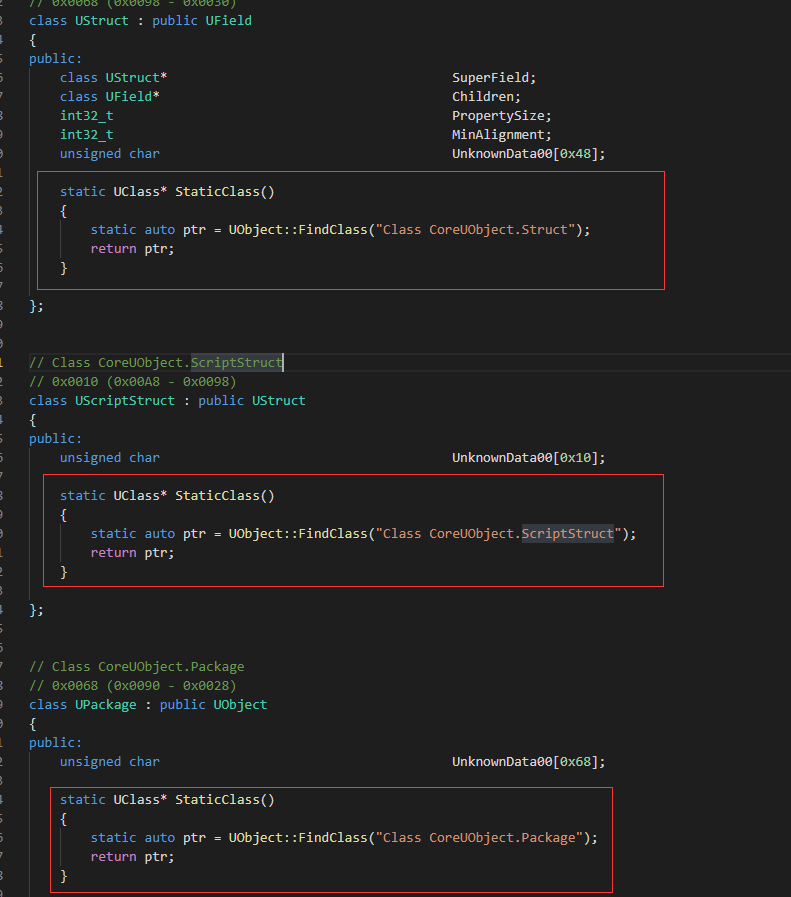Image resolution: width=791 pixels, height=897 pixels.
Task: Click 'public:' label inside UStruct class
Action: (55, 59)
